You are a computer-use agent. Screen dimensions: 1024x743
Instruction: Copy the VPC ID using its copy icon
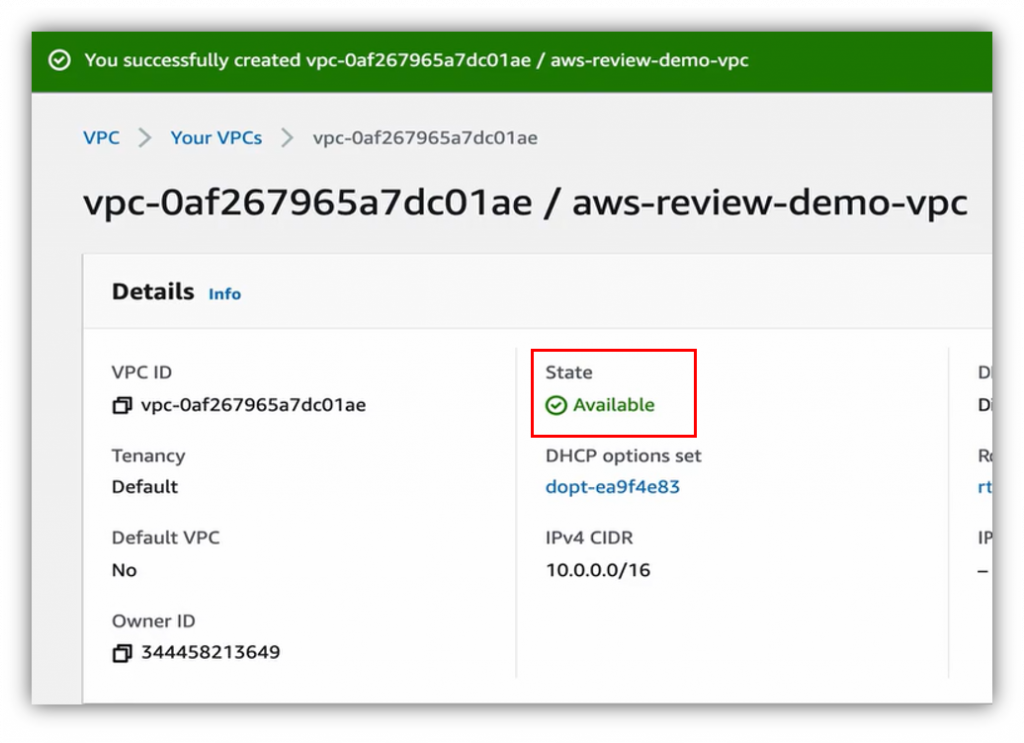[x=122, y=405]
